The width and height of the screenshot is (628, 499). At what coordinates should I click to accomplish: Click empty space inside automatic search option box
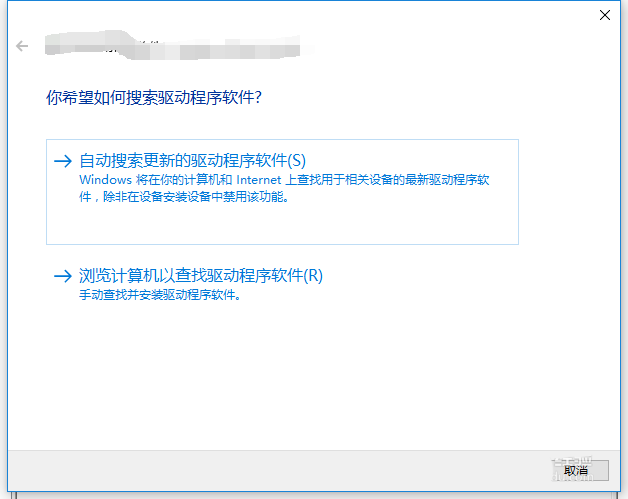(282, 224)
